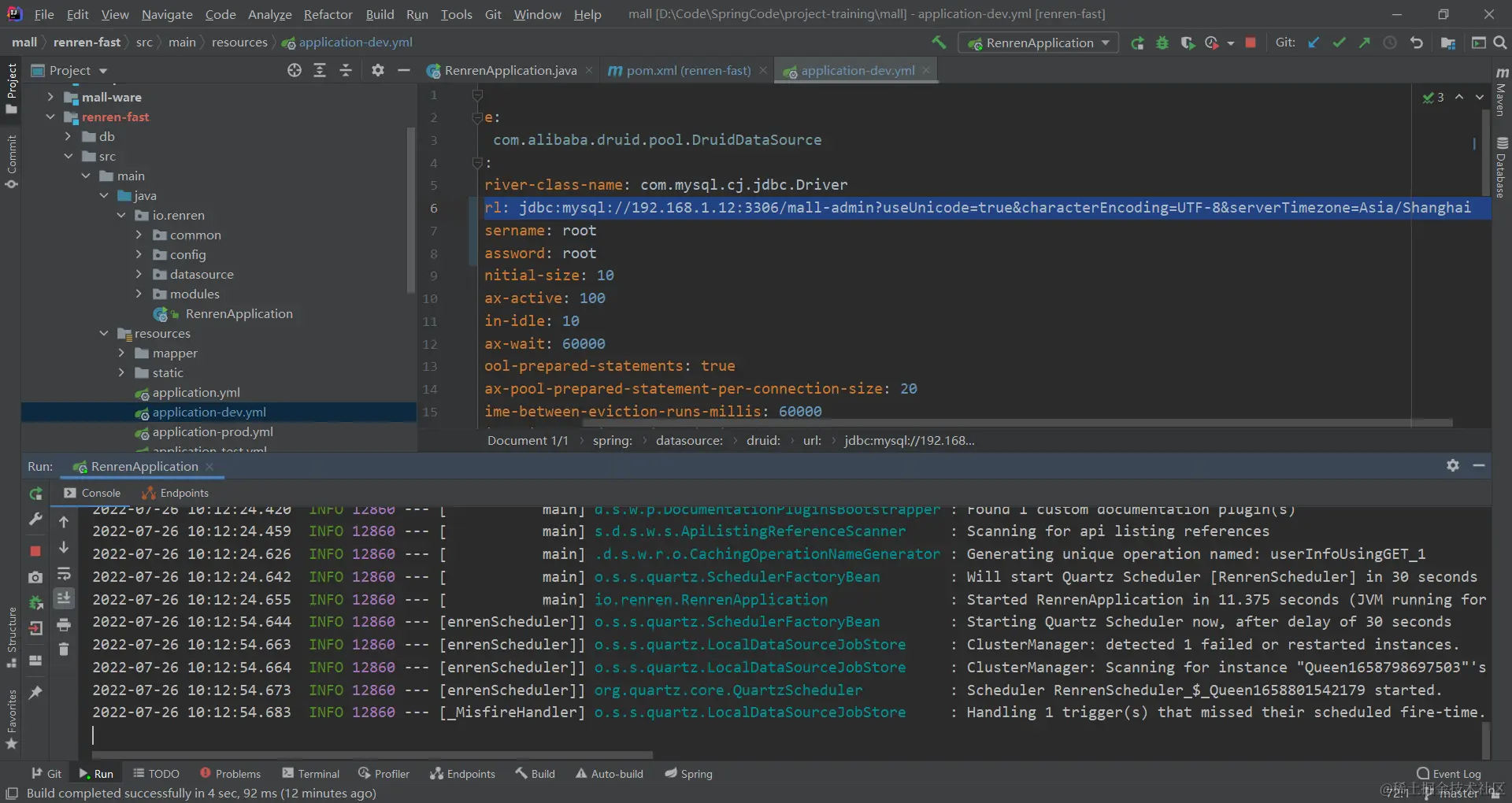Expand the mall-ware module

coord(50,97)
